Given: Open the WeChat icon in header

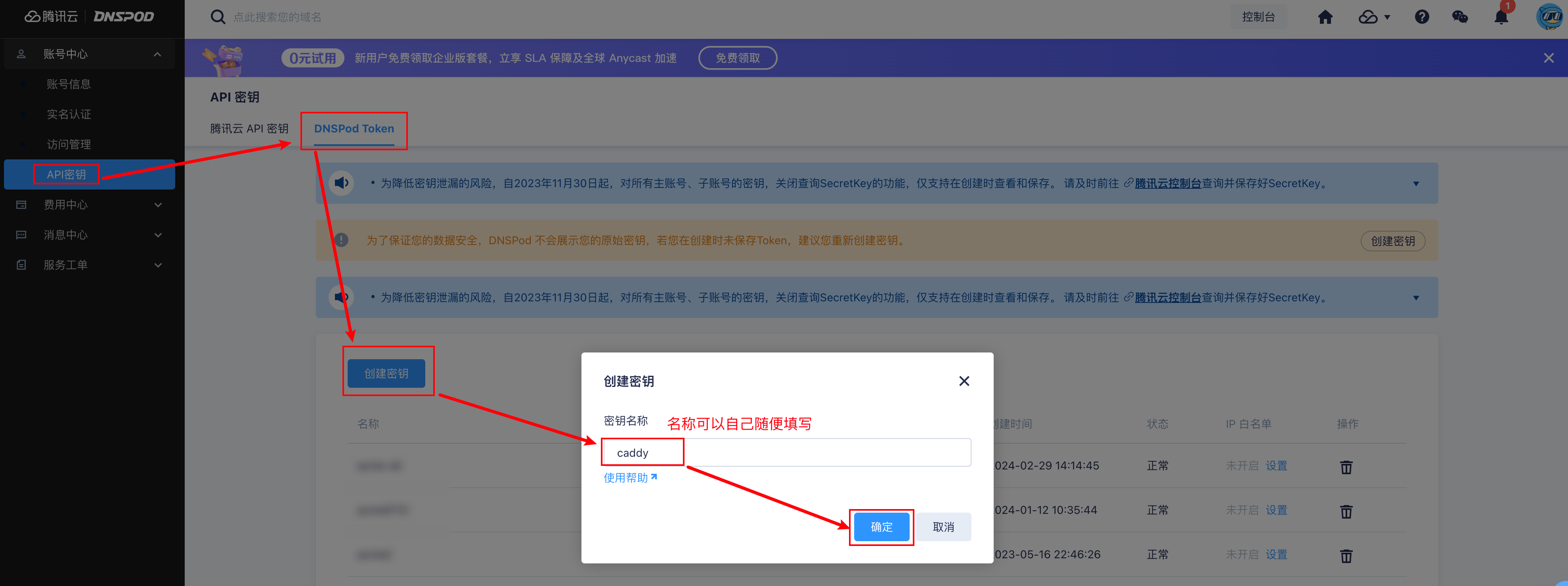Looking at the screenshot, I should click(1460, 17).
